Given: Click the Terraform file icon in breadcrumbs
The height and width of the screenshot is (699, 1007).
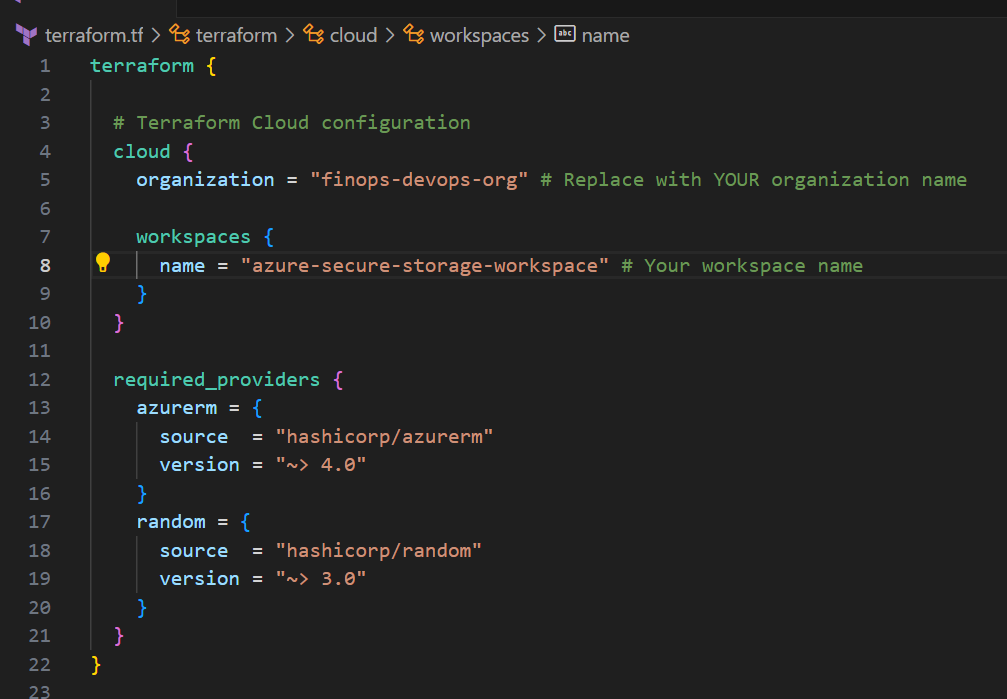Looking at the screenshot, I should pyautogui.click(x=26, y=35).
